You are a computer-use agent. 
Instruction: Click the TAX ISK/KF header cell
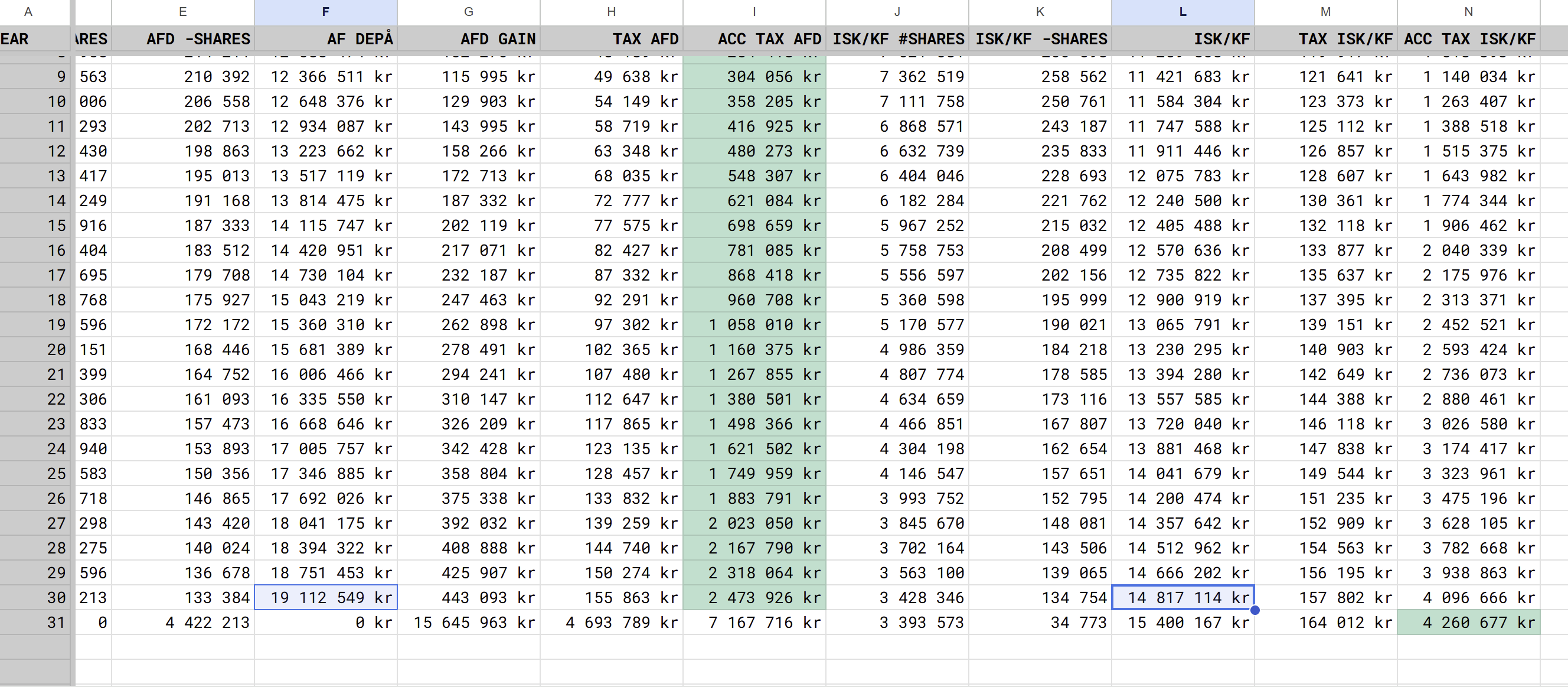pyautogui.click(x=1325, y=39)
